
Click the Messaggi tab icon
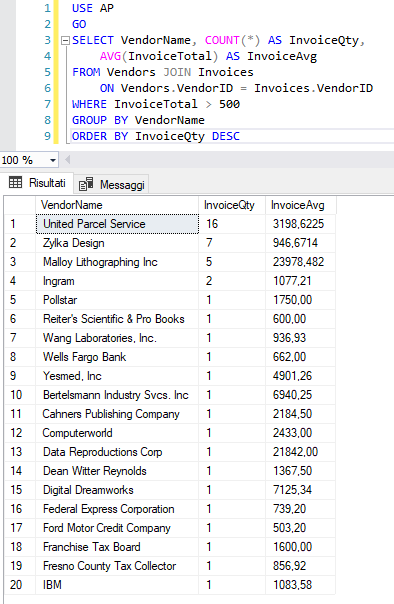(86, 185)
